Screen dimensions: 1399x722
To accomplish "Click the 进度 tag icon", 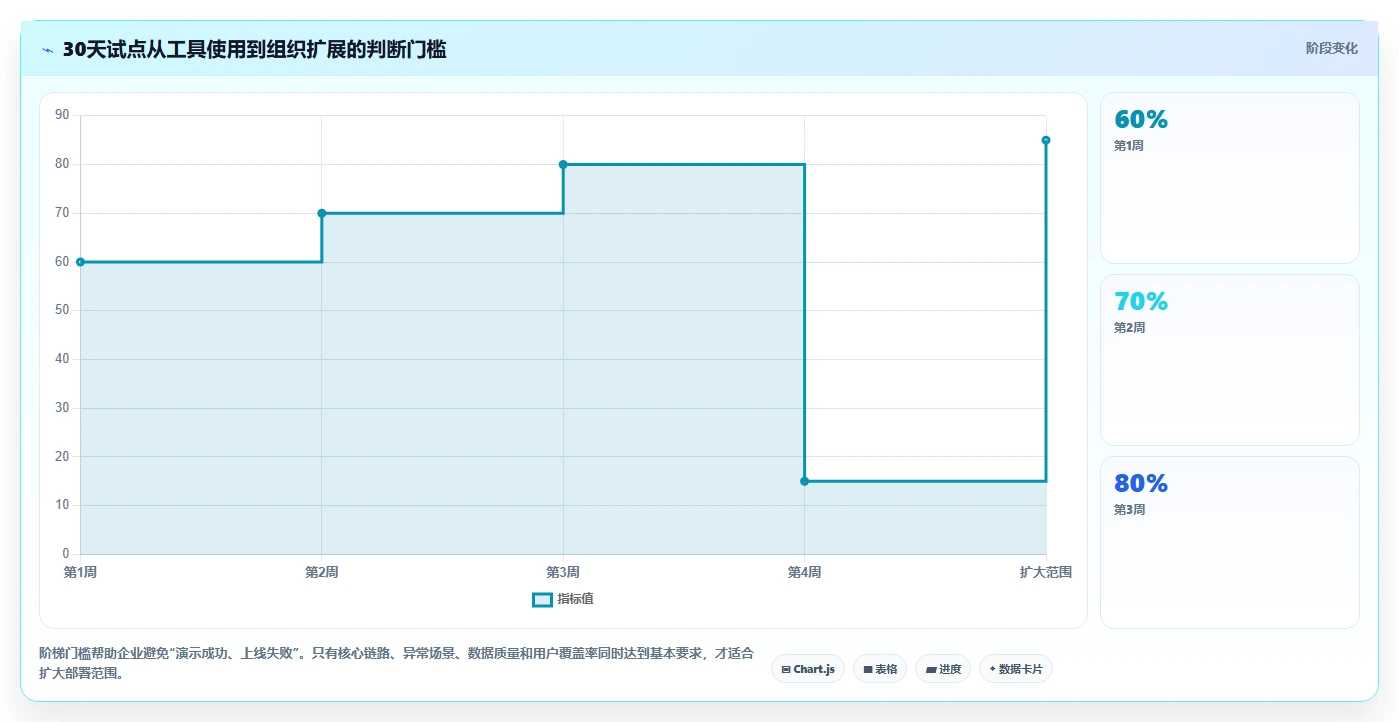I will [931, 669].
